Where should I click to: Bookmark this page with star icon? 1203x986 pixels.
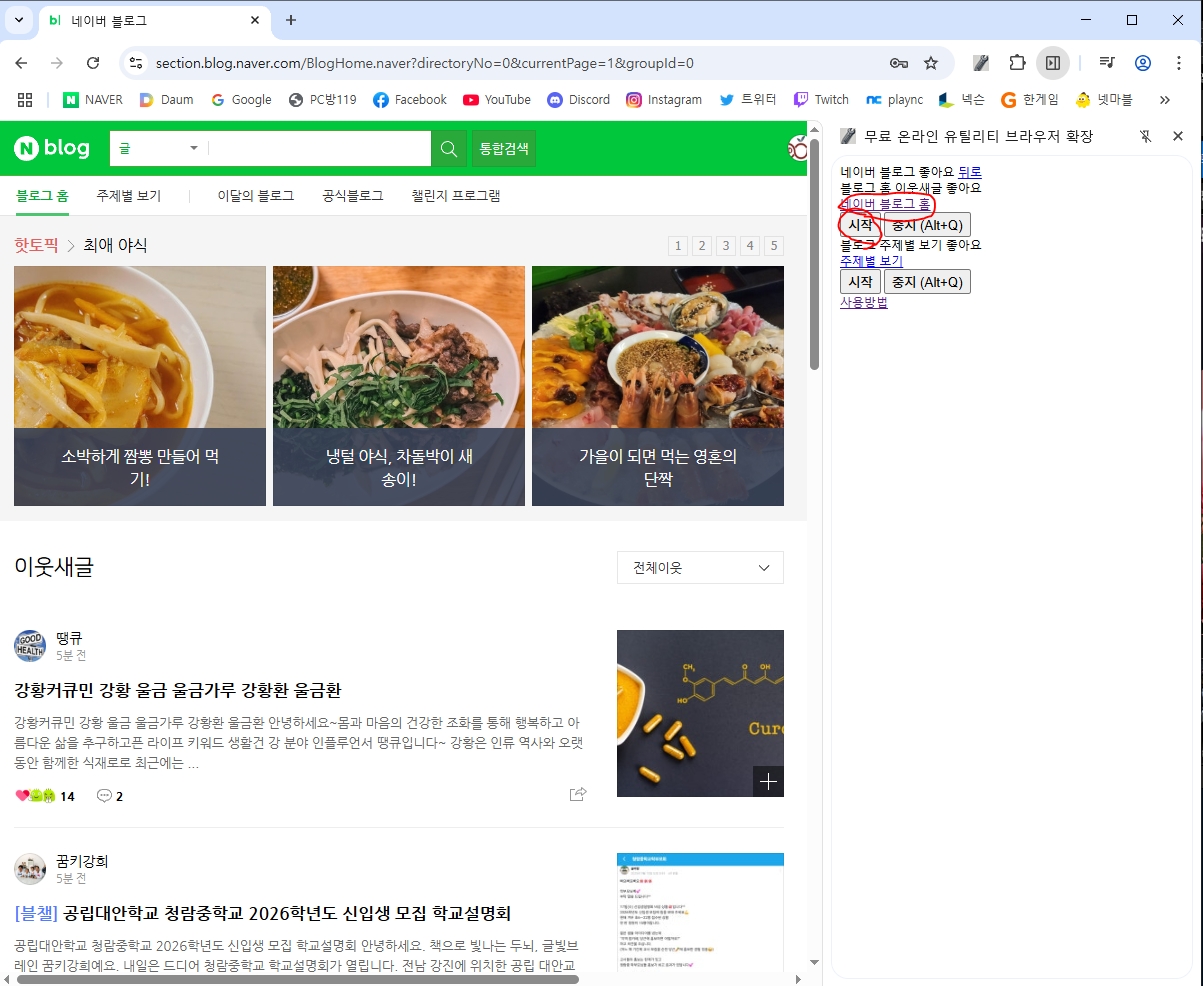(x=931, y=63)
